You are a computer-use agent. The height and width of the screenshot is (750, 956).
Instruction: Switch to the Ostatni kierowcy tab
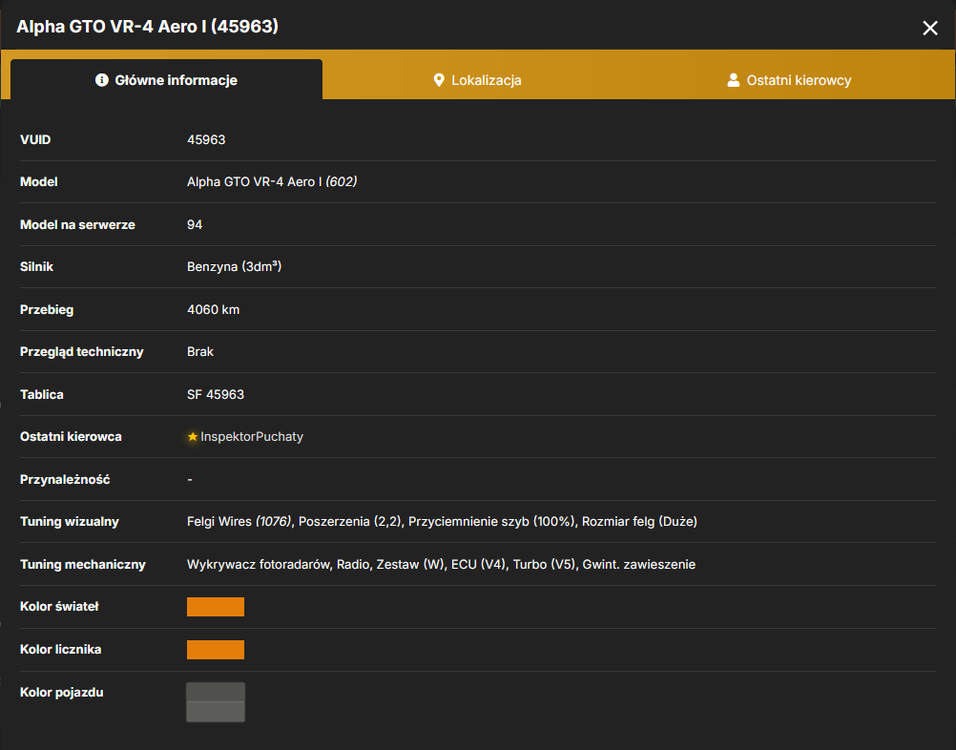click(x=789, y=80)
